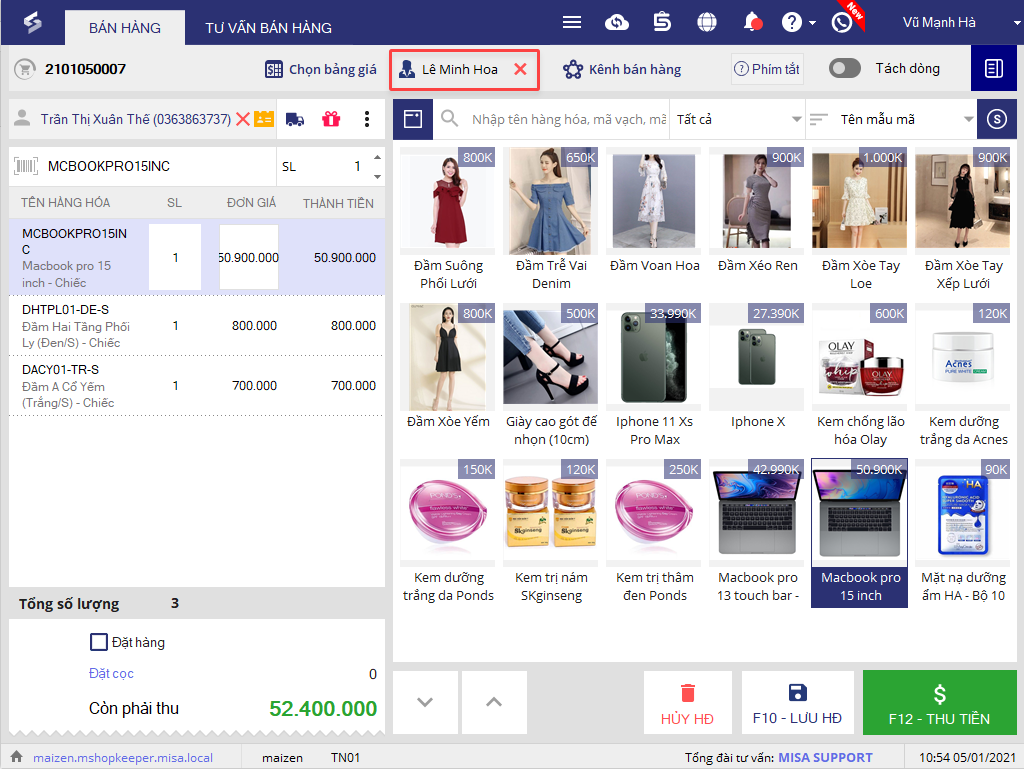Screen dimensions: 1024x769
Task: Edit unit price 50.900.000 cell
Action: pos(249,257)
